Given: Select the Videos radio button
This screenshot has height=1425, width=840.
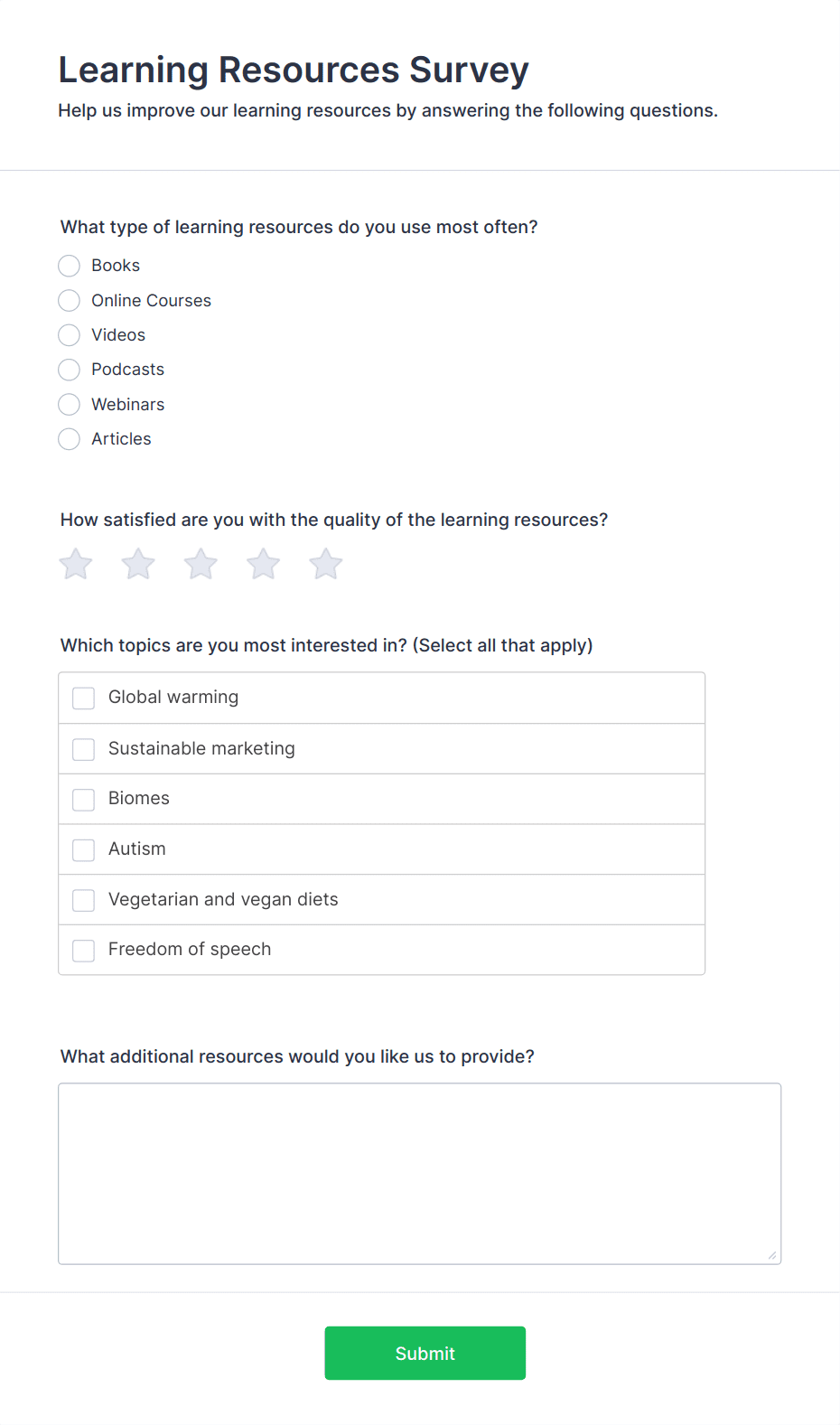Looking at the screenshot, I should tap(69, 335).
